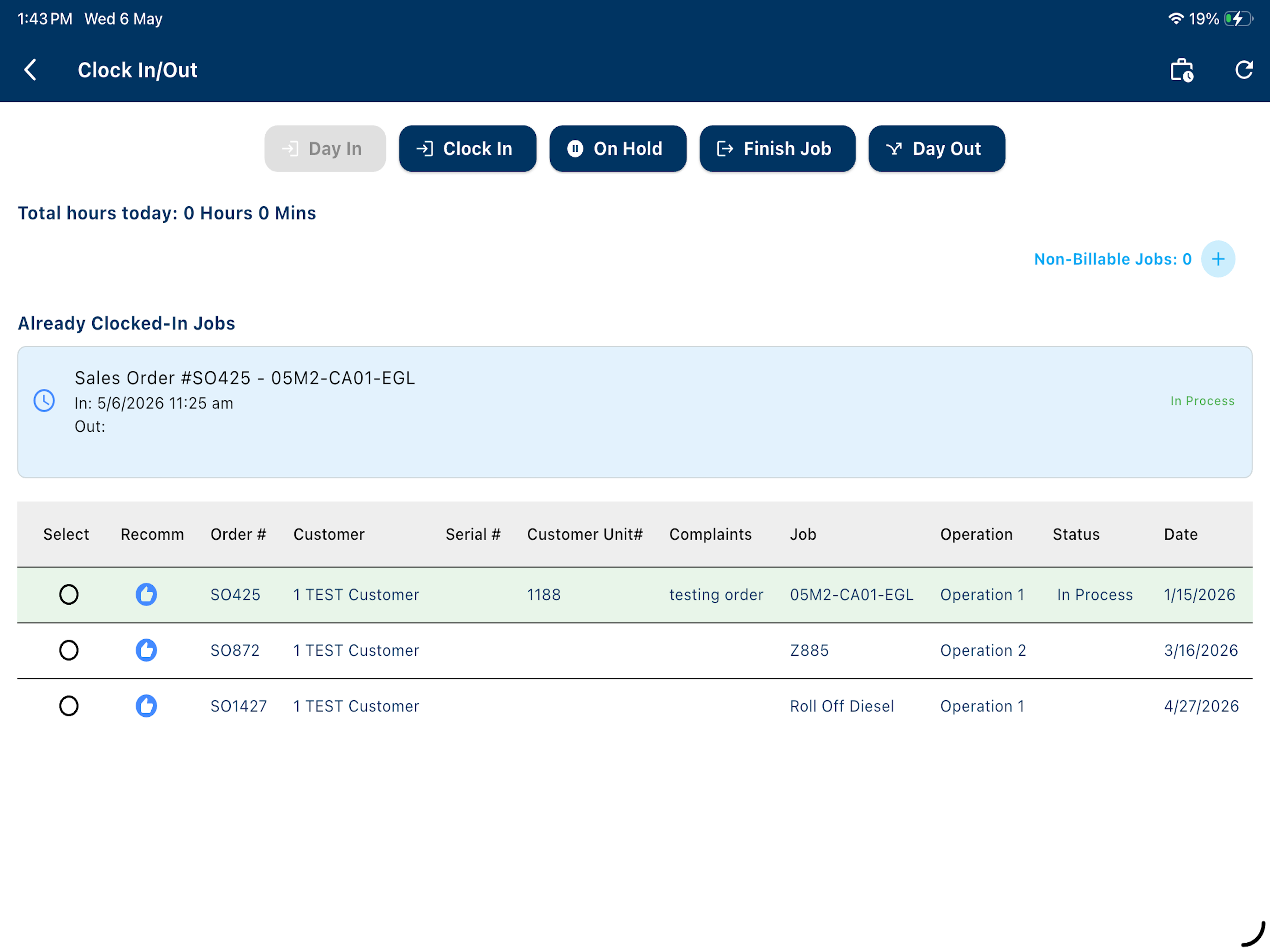Tap job Roll Off Diesel
Viewport: 1270px width, 952px height.
842,706
